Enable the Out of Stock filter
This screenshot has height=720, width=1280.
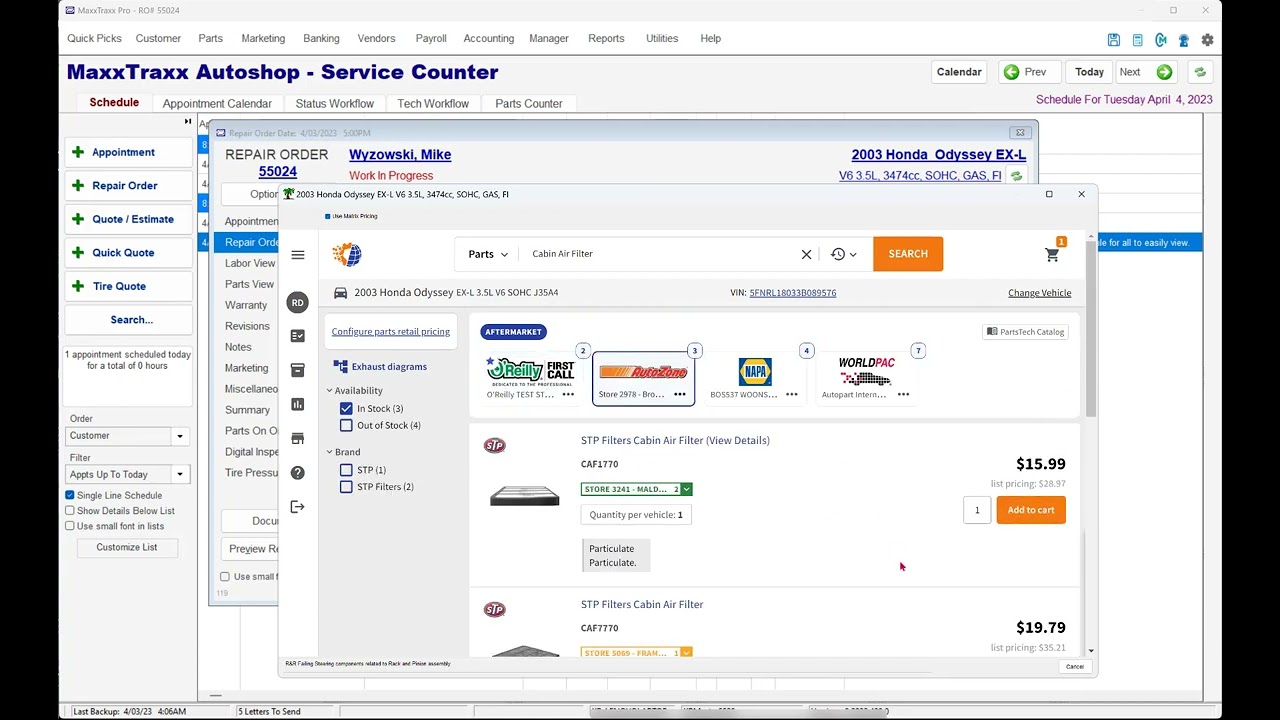(346, 425)
